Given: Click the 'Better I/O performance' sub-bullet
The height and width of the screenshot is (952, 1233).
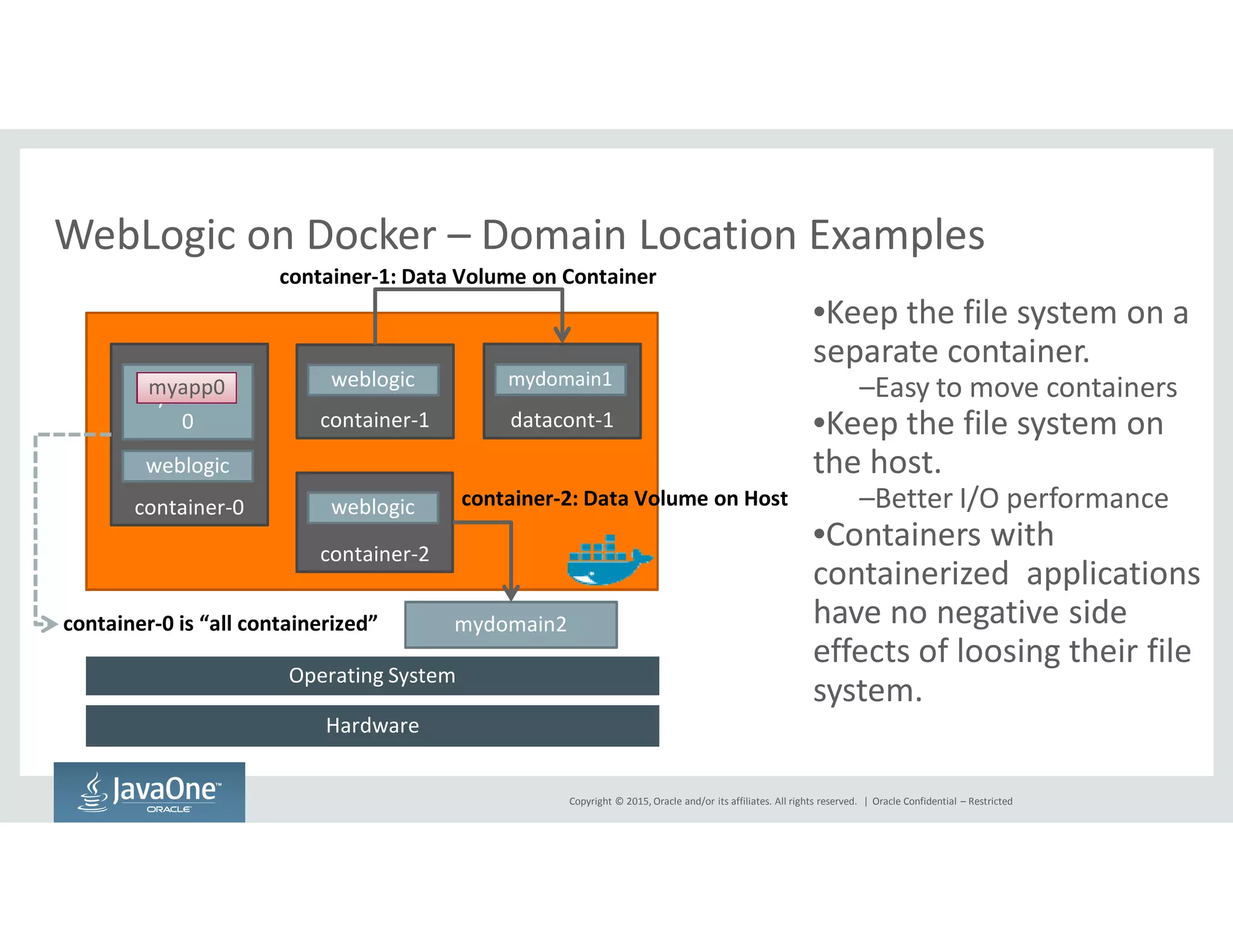Looking at the screenshot, I should [1013, 498].
